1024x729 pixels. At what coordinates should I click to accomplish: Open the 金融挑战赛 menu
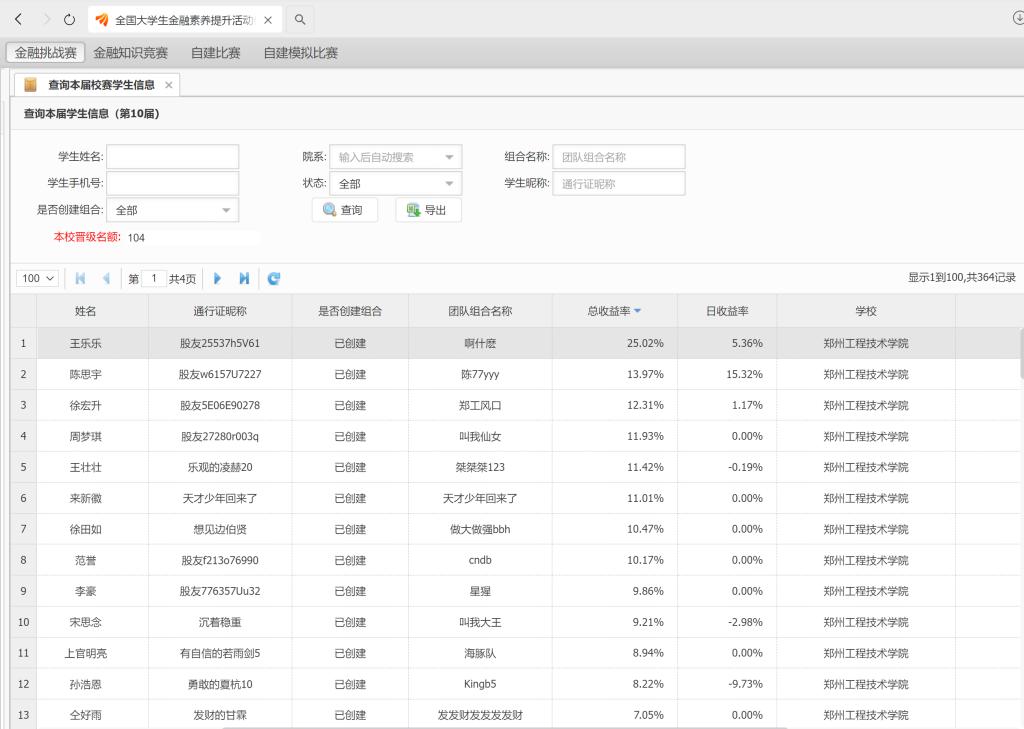[46, 53]
